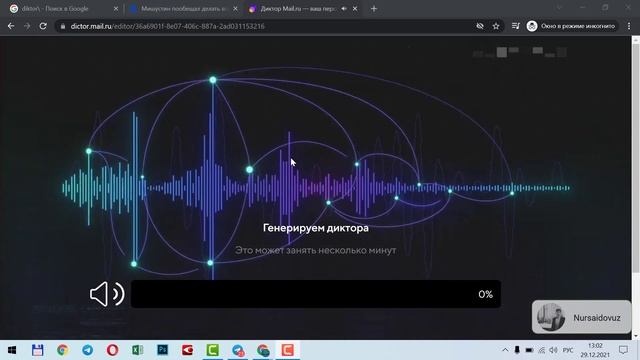Click the incognito mode window badge
Image resolution: width=640 pixels, height=360 pixels.
[571, 26]
